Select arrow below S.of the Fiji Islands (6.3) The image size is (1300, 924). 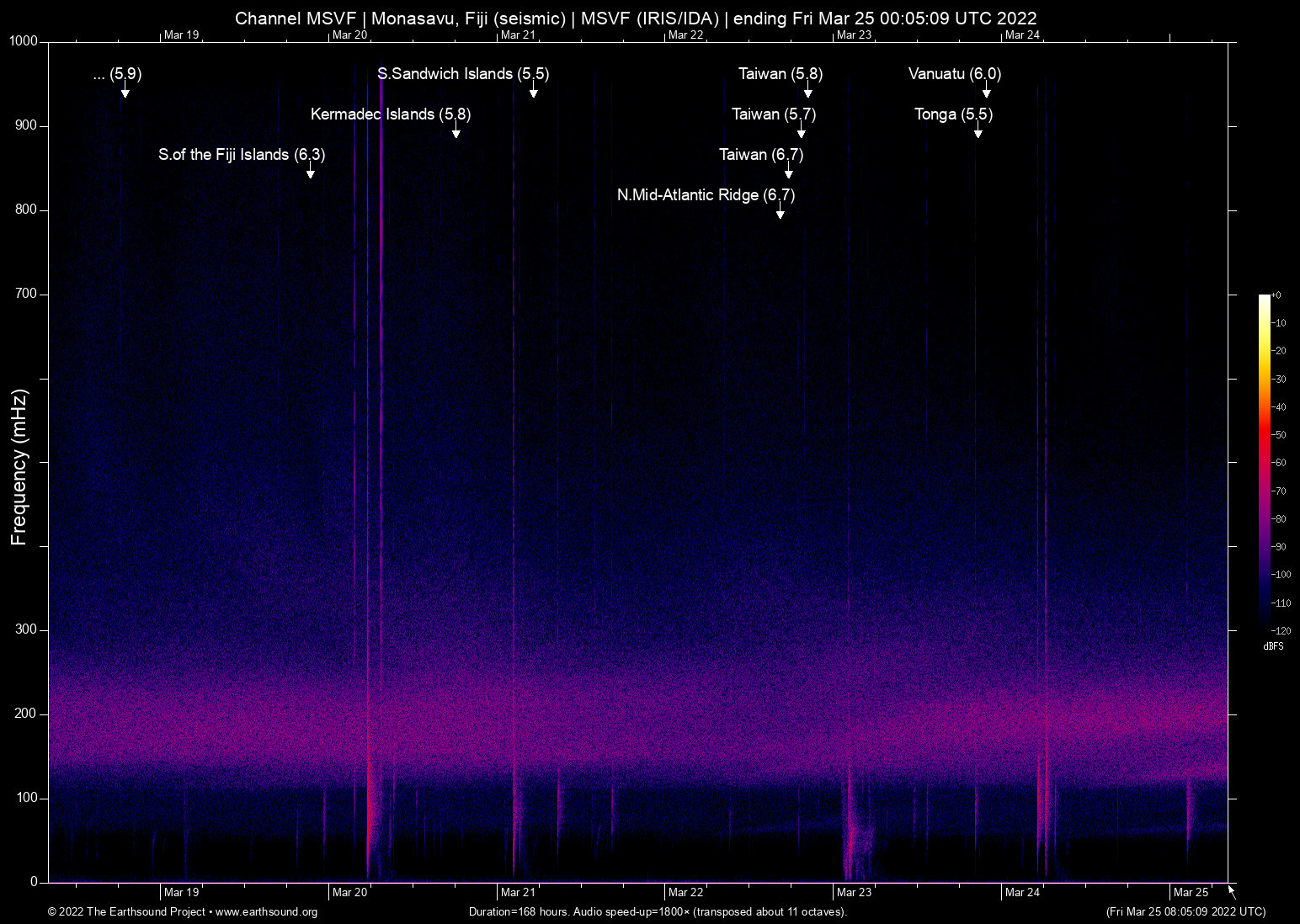coord(311,173)
